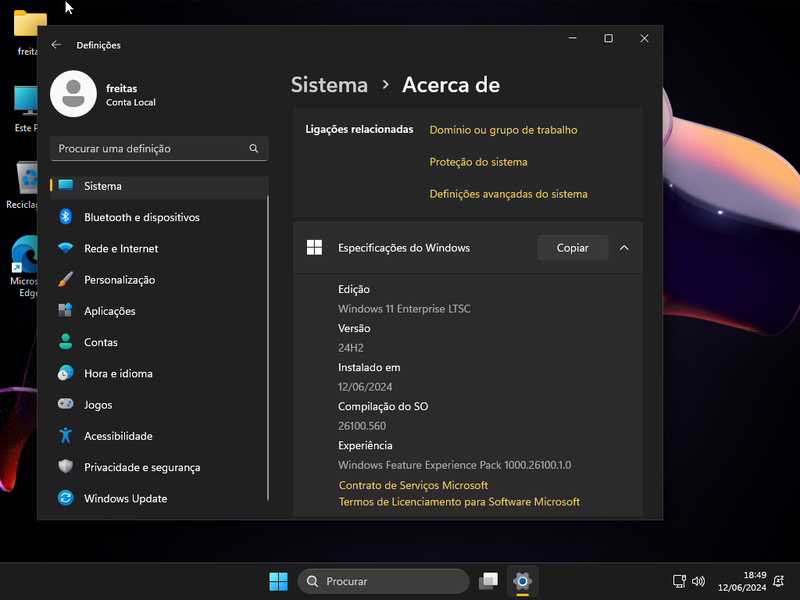The width and height of the screenshot is (800, 600).
Task: Click the freitas user avatar picture
Action: [73, 94]
